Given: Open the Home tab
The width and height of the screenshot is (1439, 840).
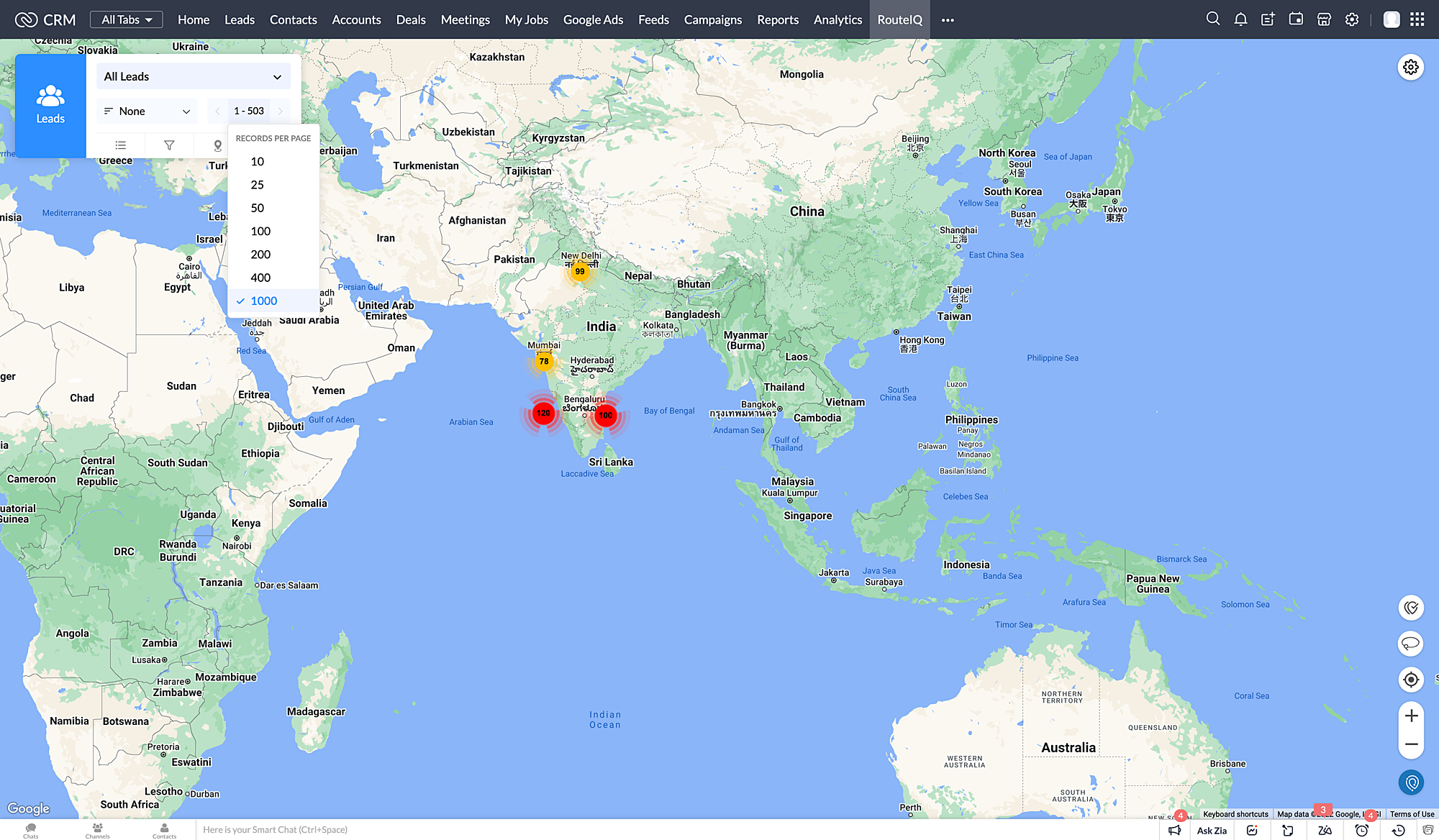Looking at the screenshot, I should (194, 19).
